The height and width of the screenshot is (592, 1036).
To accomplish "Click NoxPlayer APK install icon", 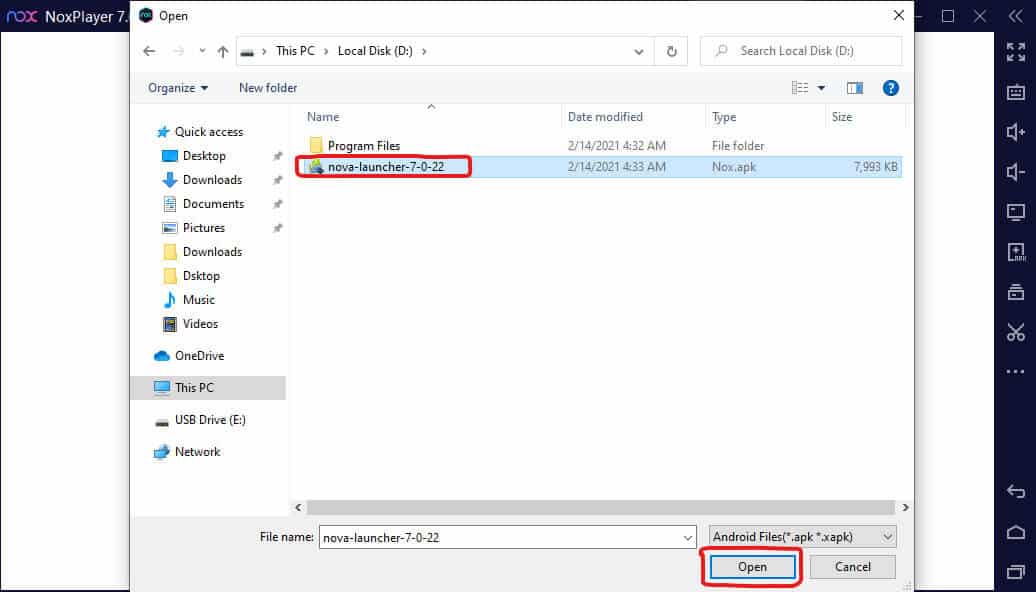I will coord(1016,252).
